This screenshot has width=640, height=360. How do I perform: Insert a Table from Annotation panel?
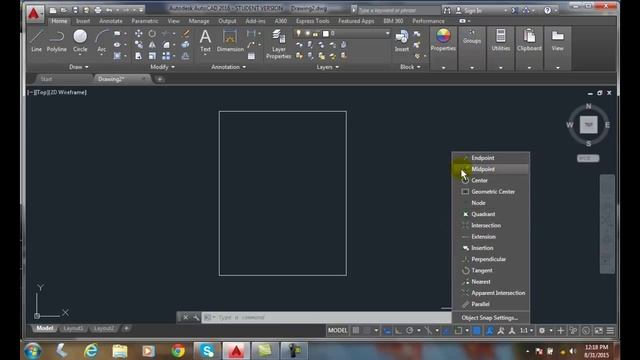[x=251, y=56]
